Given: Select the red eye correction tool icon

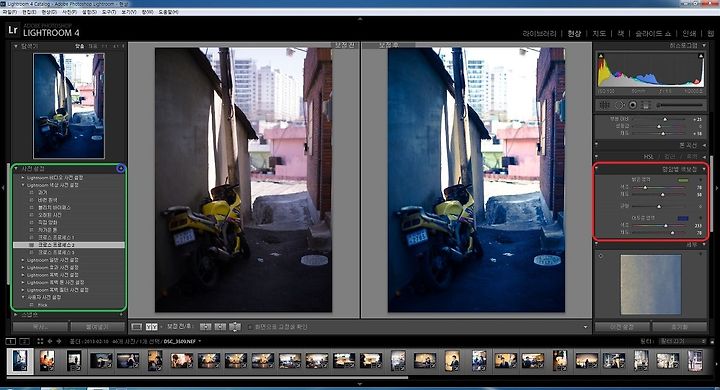Looking at the screenshot, I should (633, 105).
